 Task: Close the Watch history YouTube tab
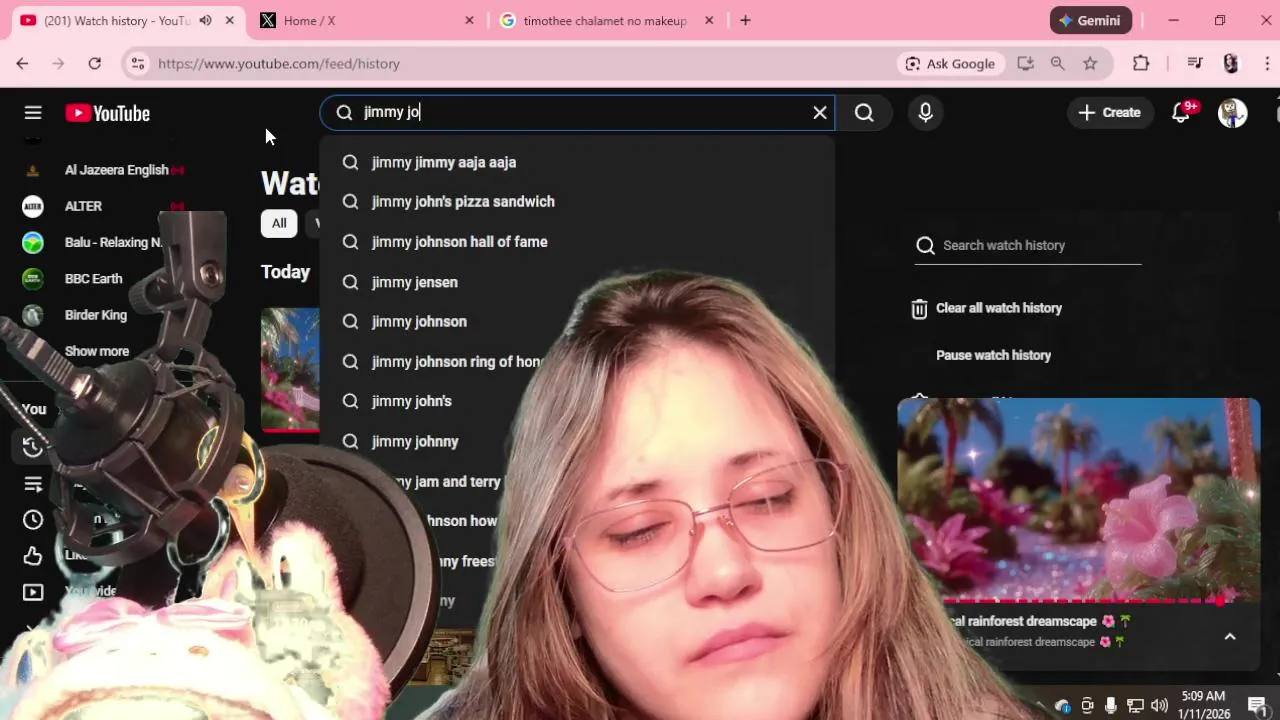point(230,20)
